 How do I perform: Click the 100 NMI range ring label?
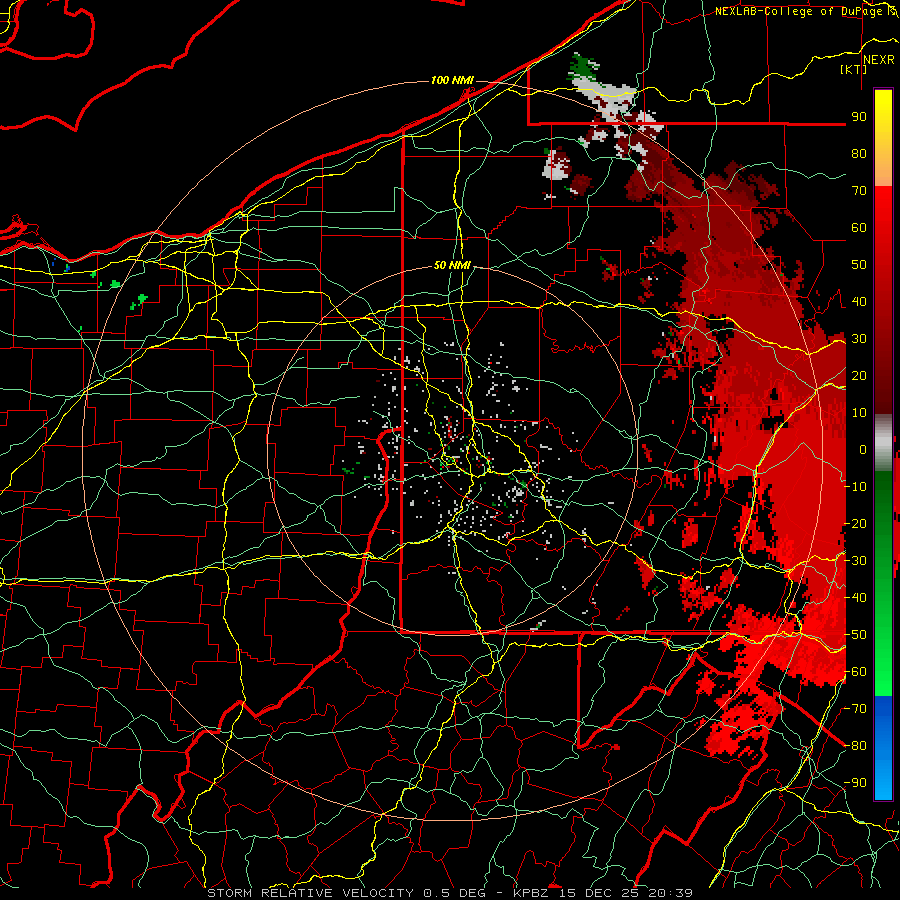tap(452, 80)
